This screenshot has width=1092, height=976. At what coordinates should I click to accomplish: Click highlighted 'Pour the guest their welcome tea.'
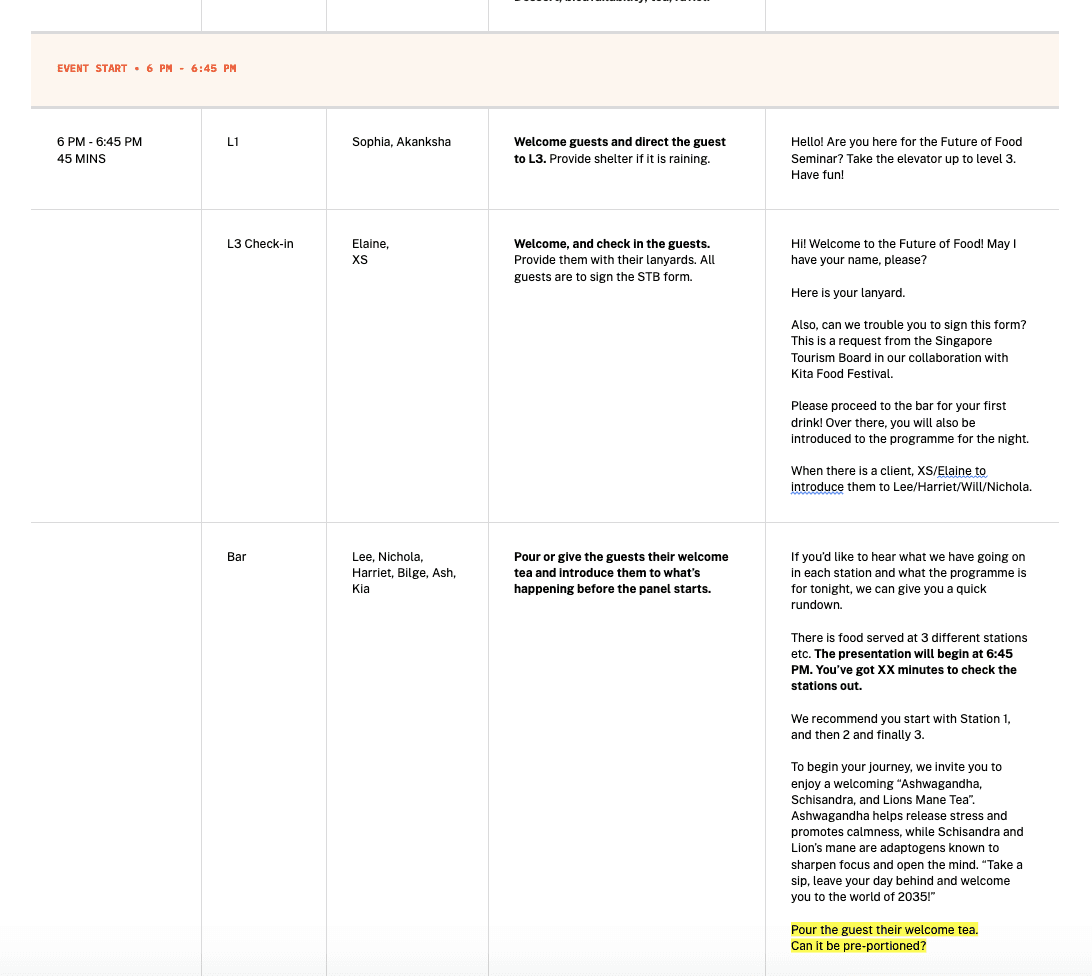pos(884,929)
